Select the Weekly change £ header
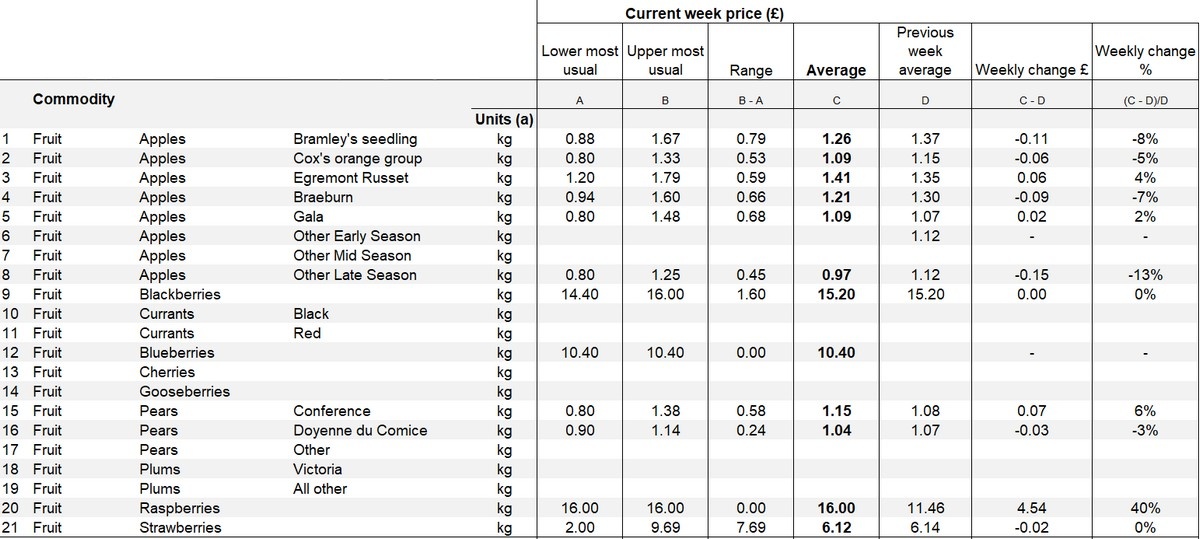Viewport: 1200px width, 539px height. (1033, 70)
